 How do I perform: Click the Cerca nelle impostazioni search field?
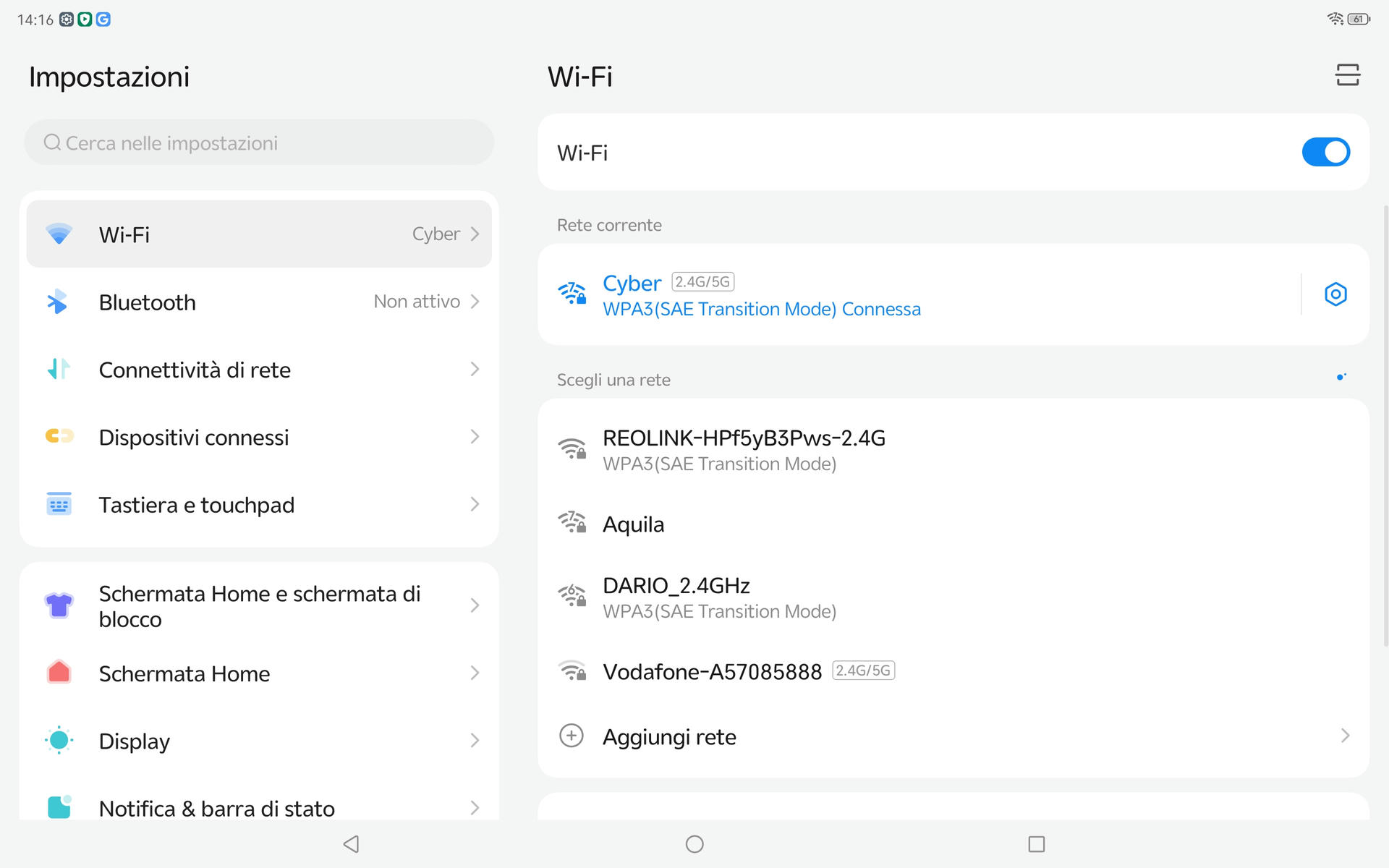259,142
